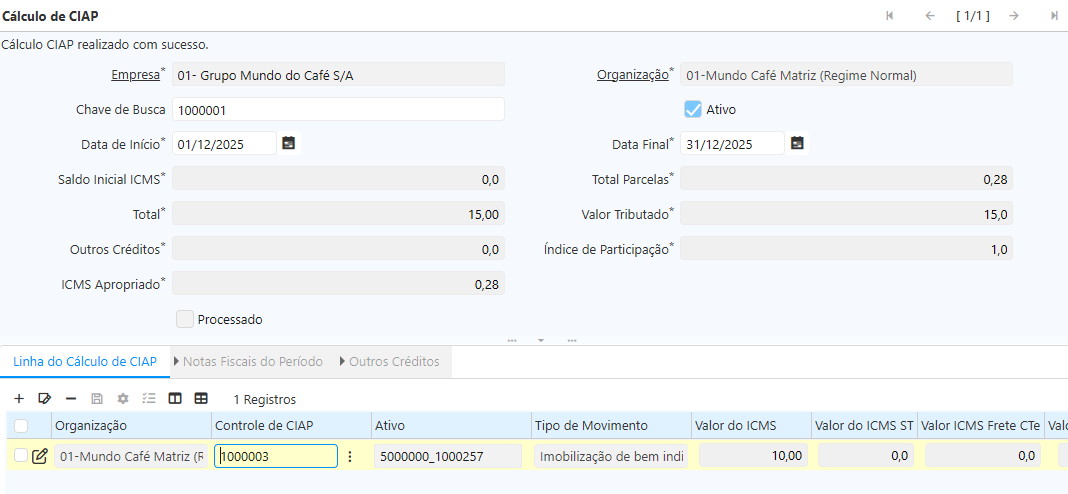Switch to the split column layout icon
Screen dimensions: 1068x494
(175, 399)
